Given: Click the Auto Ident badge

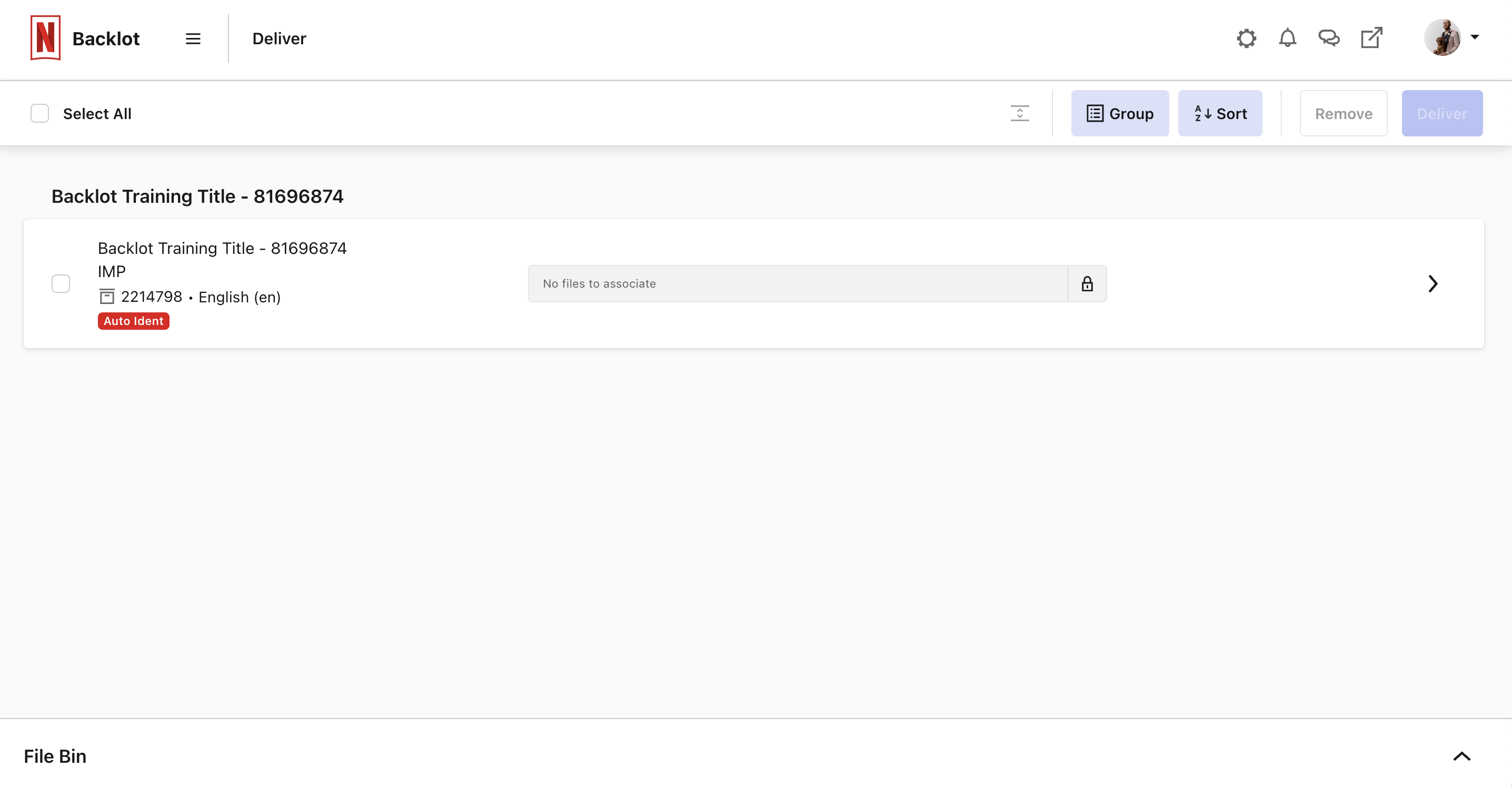Looking at the screenshot, I should pyautogui.click(x=134, y=321).
